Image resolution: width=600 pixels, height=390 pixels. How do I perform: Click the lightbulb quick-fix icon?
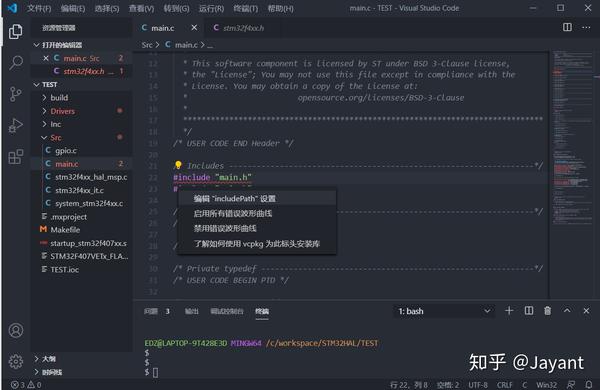tap(178, 165)
